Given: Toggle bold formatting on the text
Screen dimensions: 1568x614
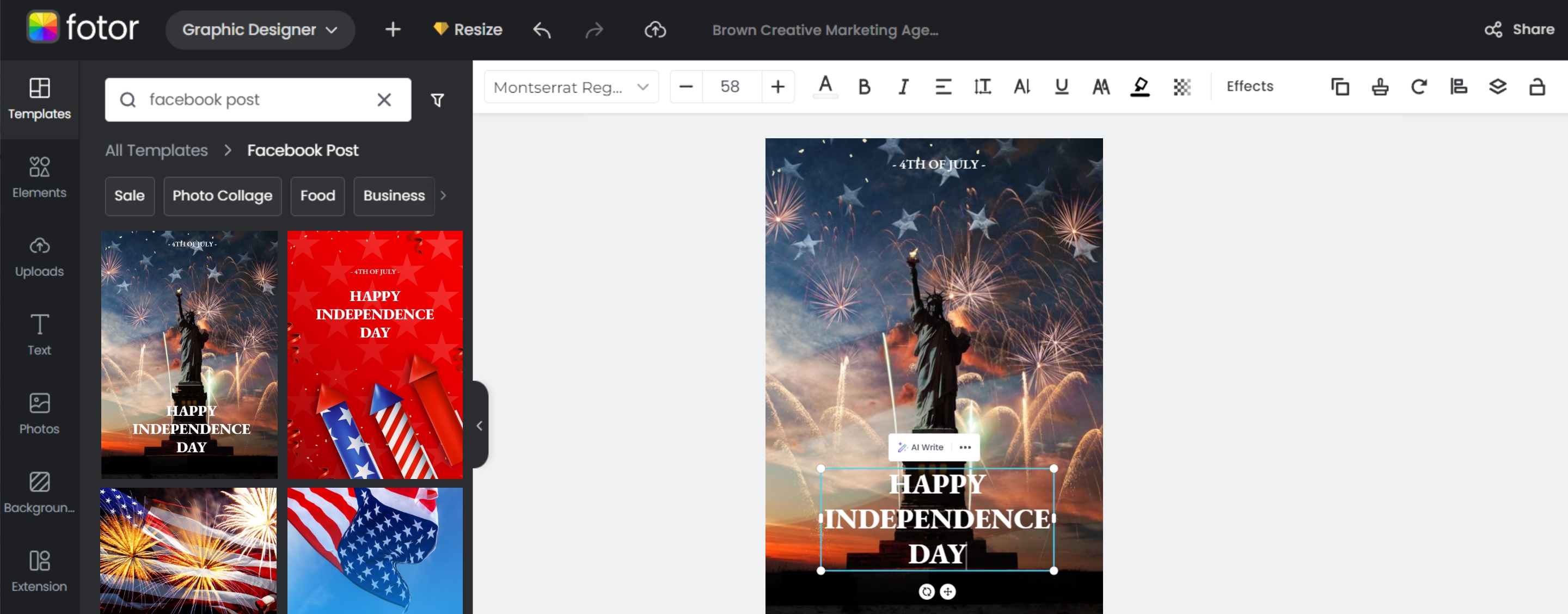Looking at the screenshot, I should [863, 87].
